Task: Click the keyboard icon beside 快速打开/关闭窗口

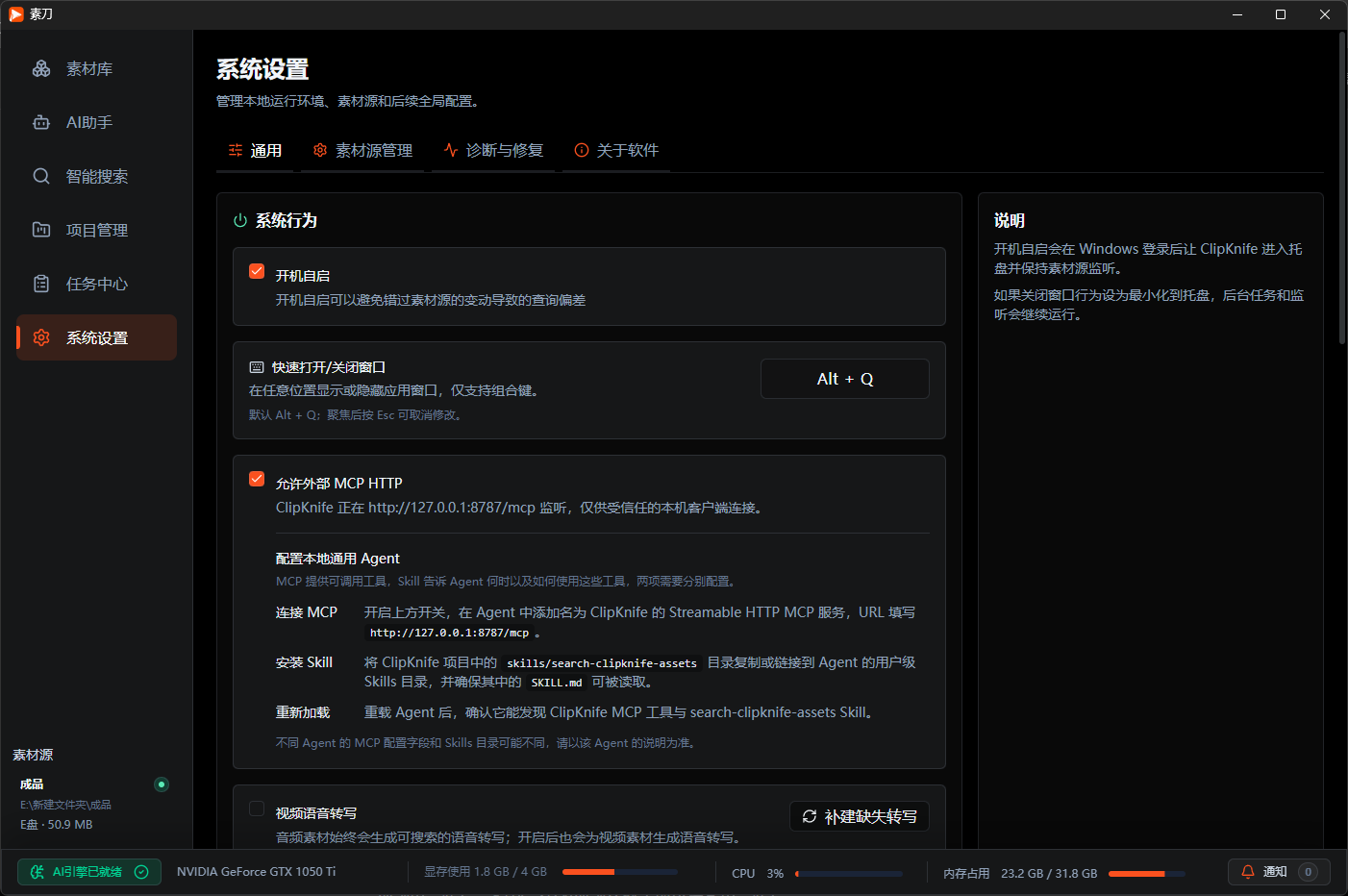Action: (257, 367)
